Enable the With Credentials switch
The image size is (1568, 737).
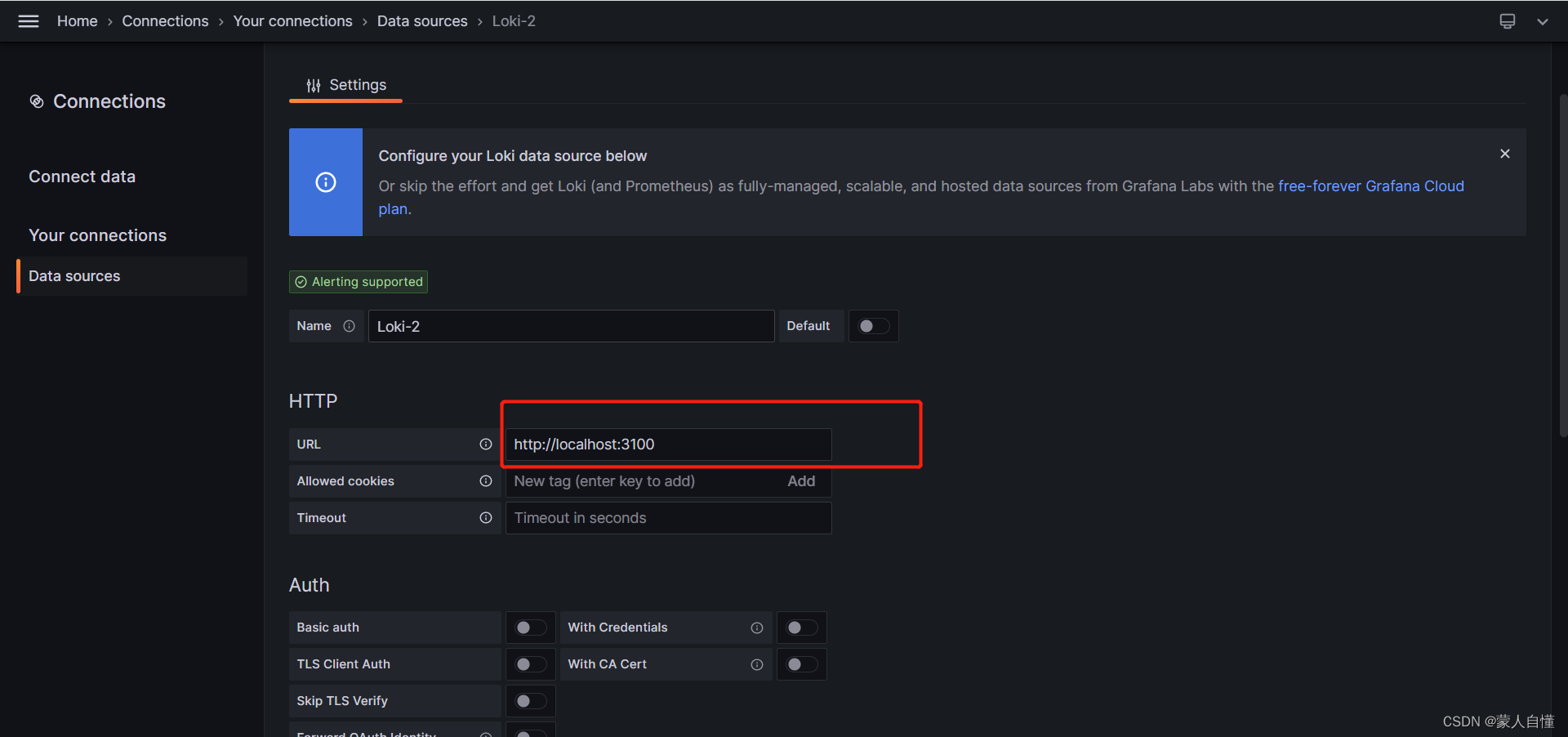point(802,628)
